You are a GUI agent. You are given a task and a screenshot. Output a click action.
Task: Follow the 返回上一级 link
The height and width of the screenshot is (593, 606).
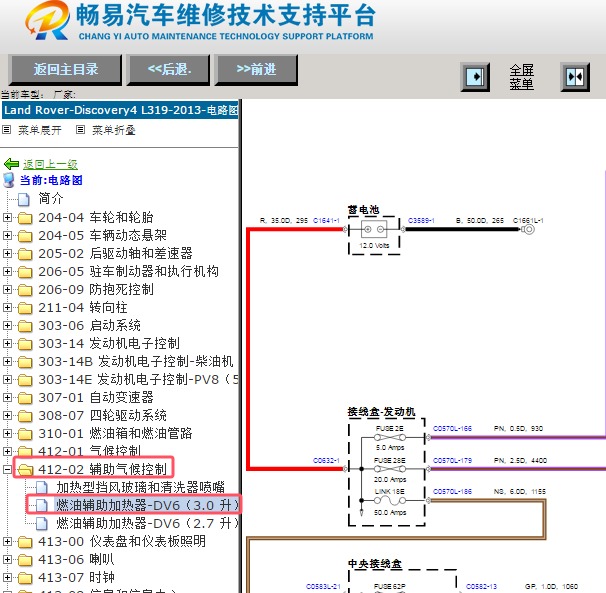click(x=50, y=164)
